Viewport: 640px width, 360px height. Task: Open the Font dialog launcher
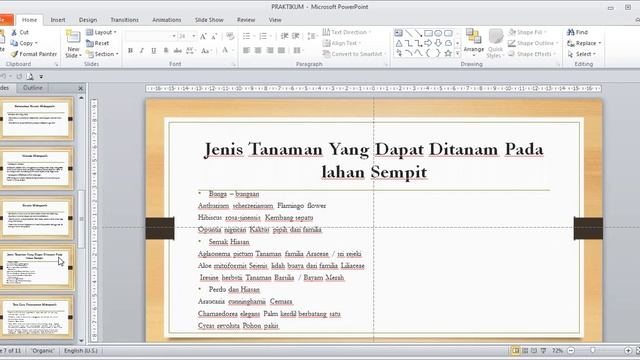(234, 64)
